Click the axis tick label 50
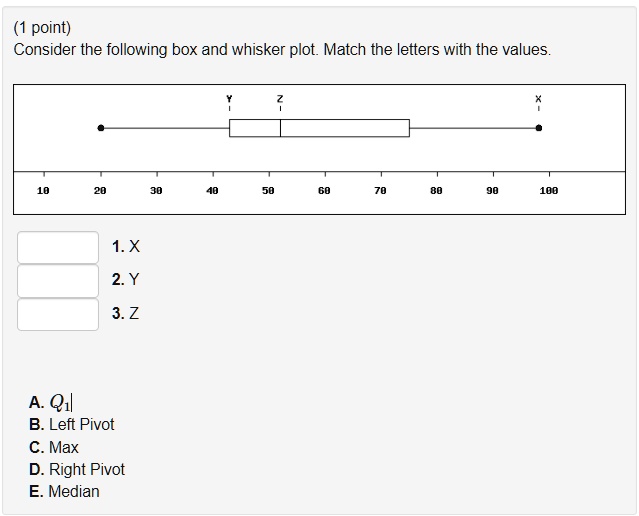The height and width of the screenshot is (516, 639). (x=268, y=190)
